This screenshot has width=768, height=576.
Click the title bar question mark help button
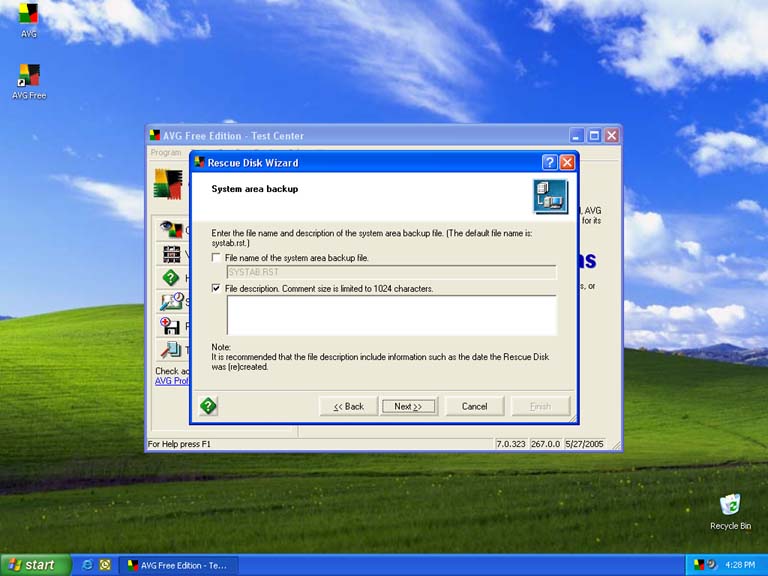coord(549,162)
